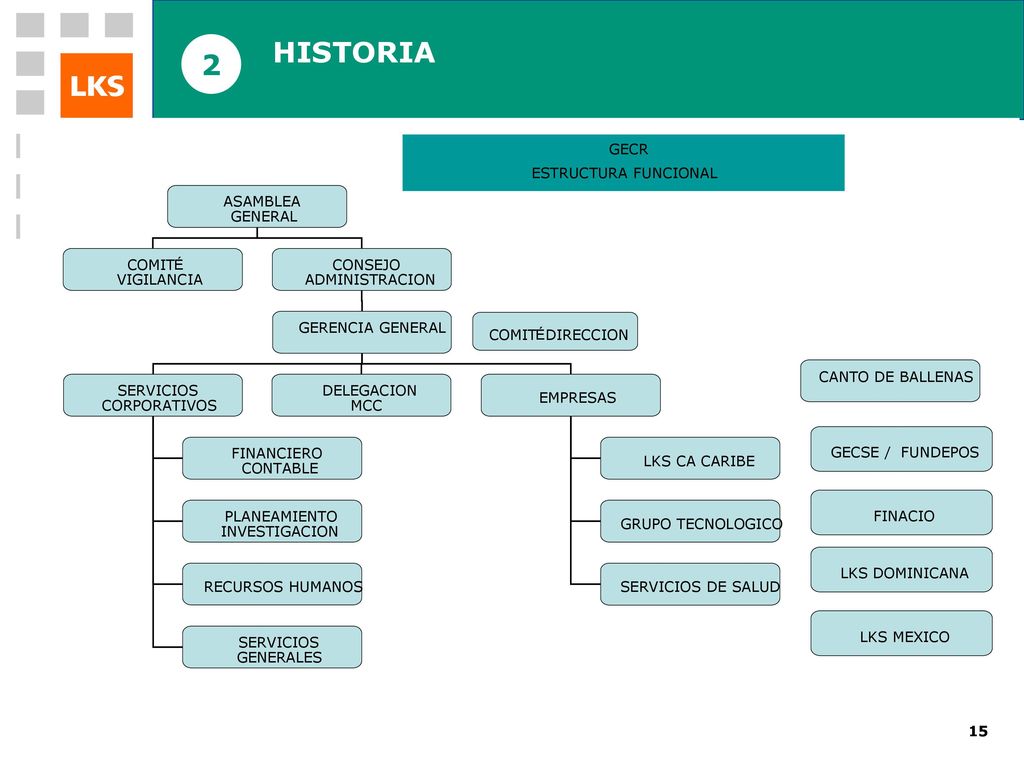Select the RECURSOS HUMANOS box
The height and width of the screenshot is (768, 1024).
click(272, 584)
